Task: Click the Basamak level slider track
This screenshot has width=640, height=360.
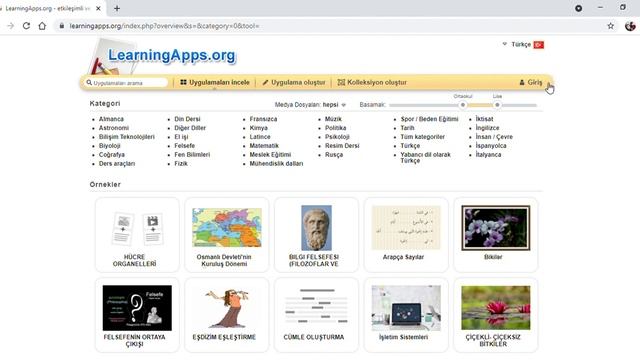Action: pyautogui.click(x=463, y=105)
